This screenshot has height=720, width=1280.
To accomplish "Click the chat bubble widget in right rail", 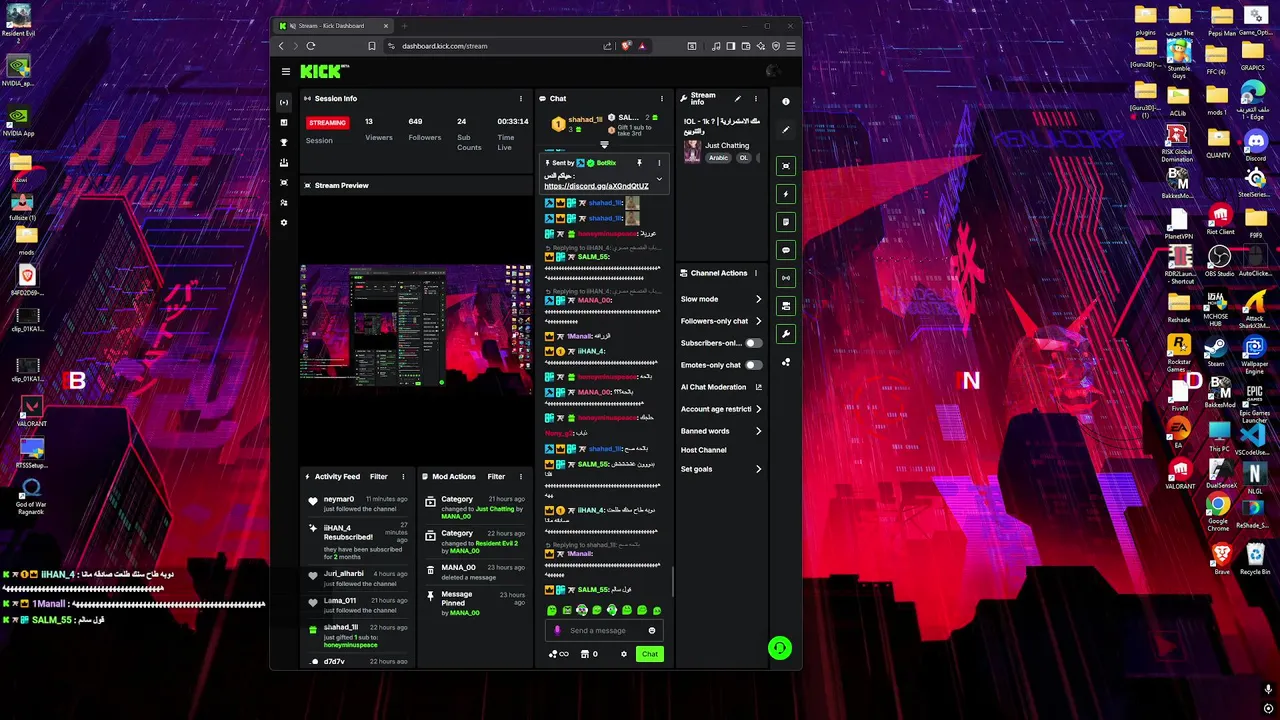I will pos(786,250).
